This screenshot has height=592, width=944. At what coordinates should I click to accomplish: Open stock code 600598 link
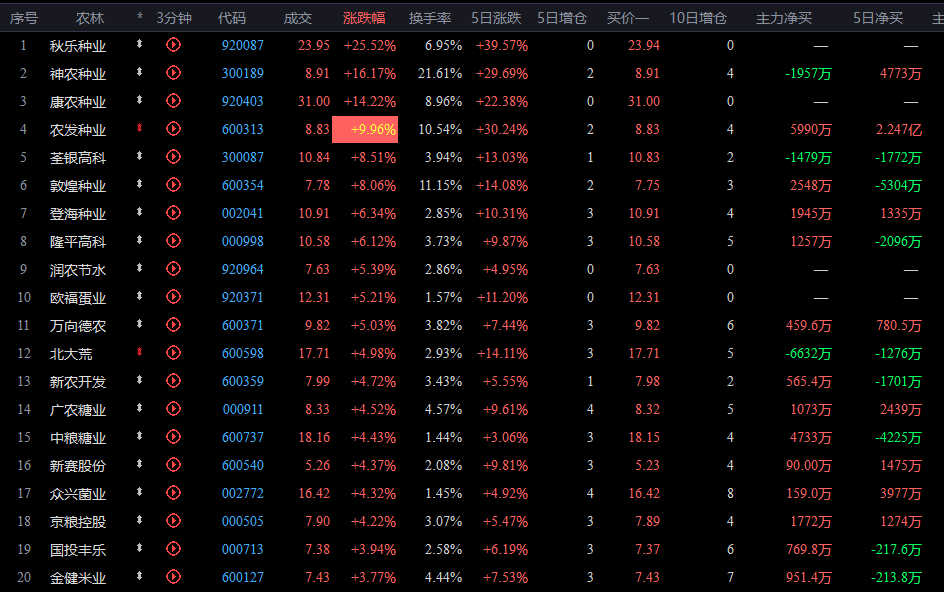click(x=243, y=353)
